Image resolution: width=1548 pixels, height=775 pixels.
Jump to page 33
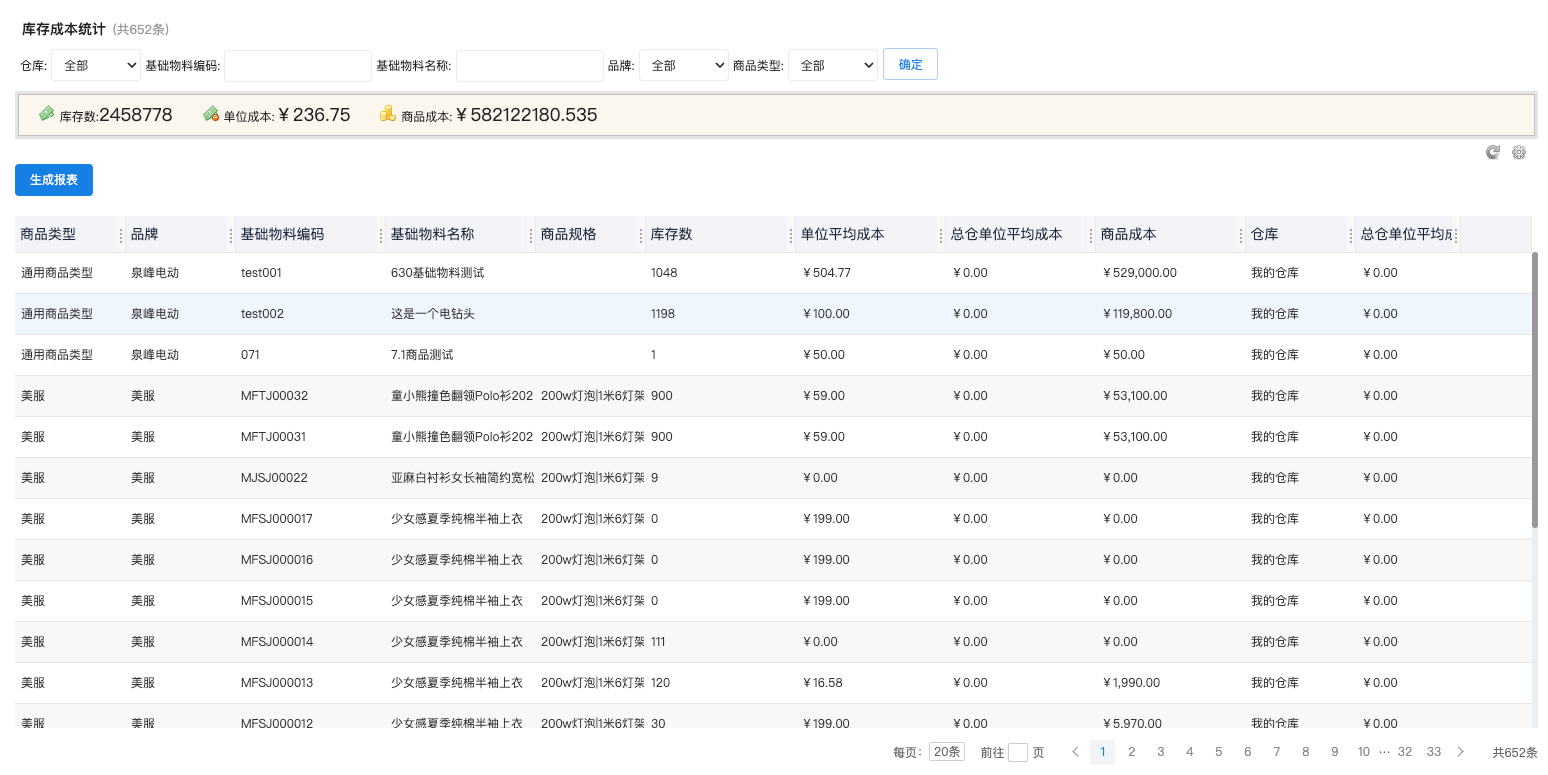tap(1434, 752)
